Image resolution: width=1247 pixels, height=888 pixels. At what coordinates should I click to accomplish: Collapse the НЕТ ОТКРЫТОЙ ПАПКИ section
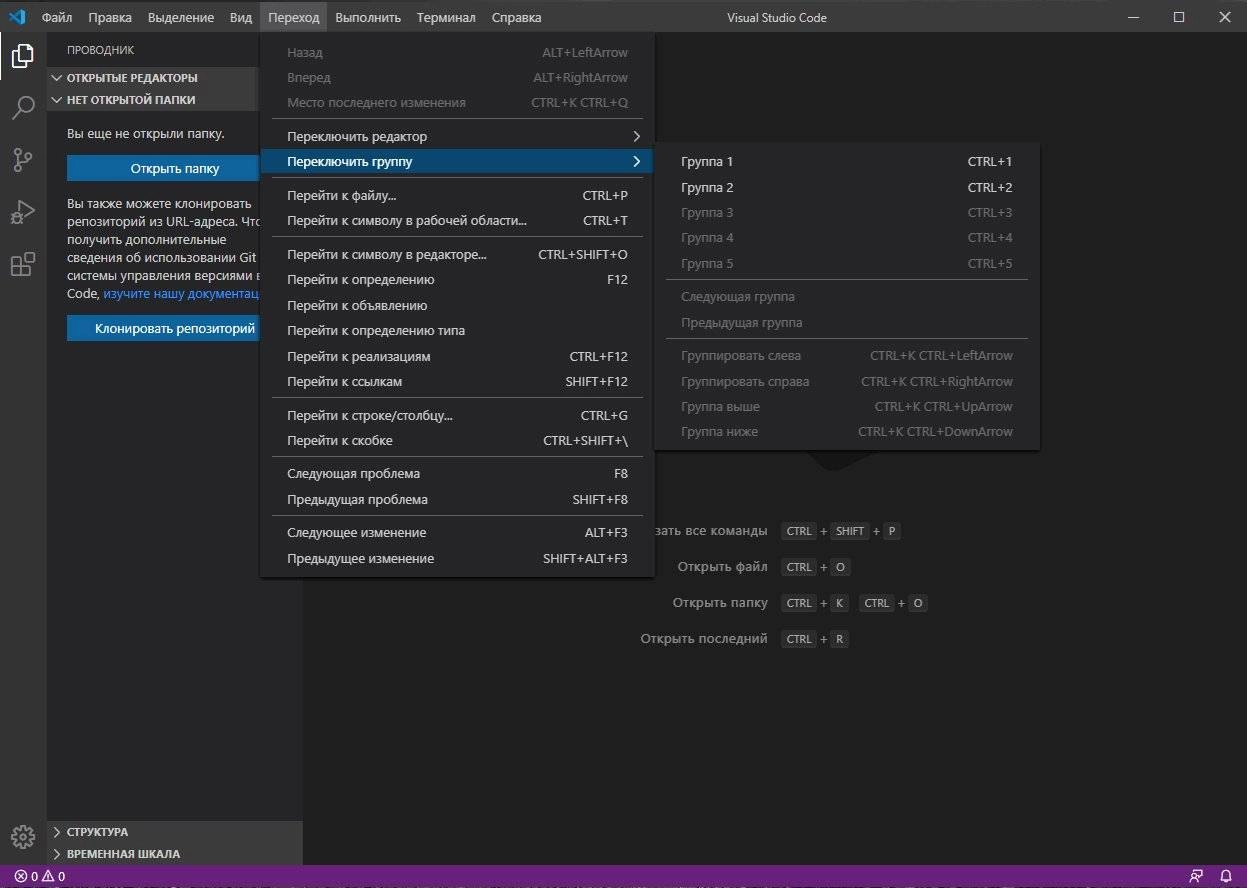[x=153, y=100]
